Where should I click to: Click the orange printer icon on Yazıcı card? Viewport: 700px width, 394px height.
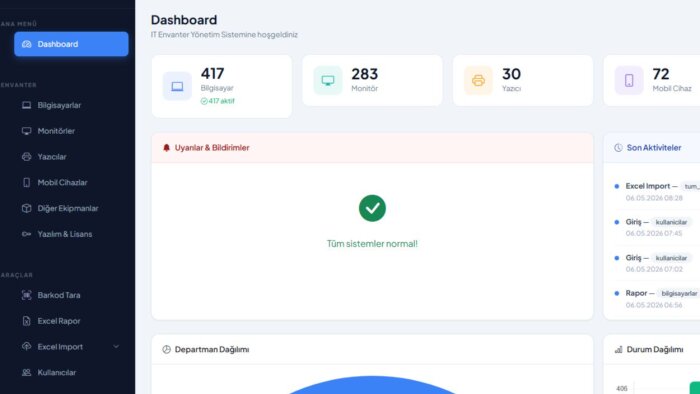pos(478,80)
